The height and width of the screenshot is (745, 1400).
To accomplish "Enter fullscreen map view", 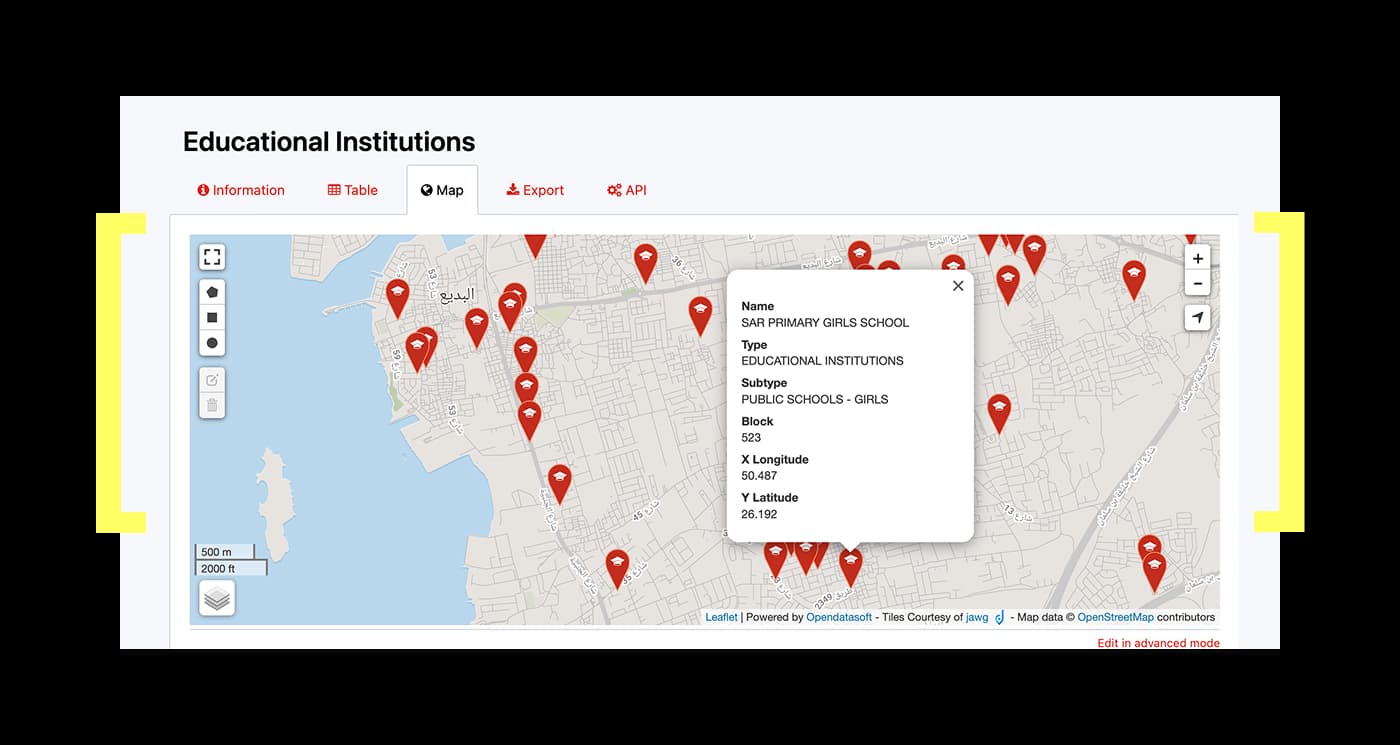I will (x=212, y=257).
